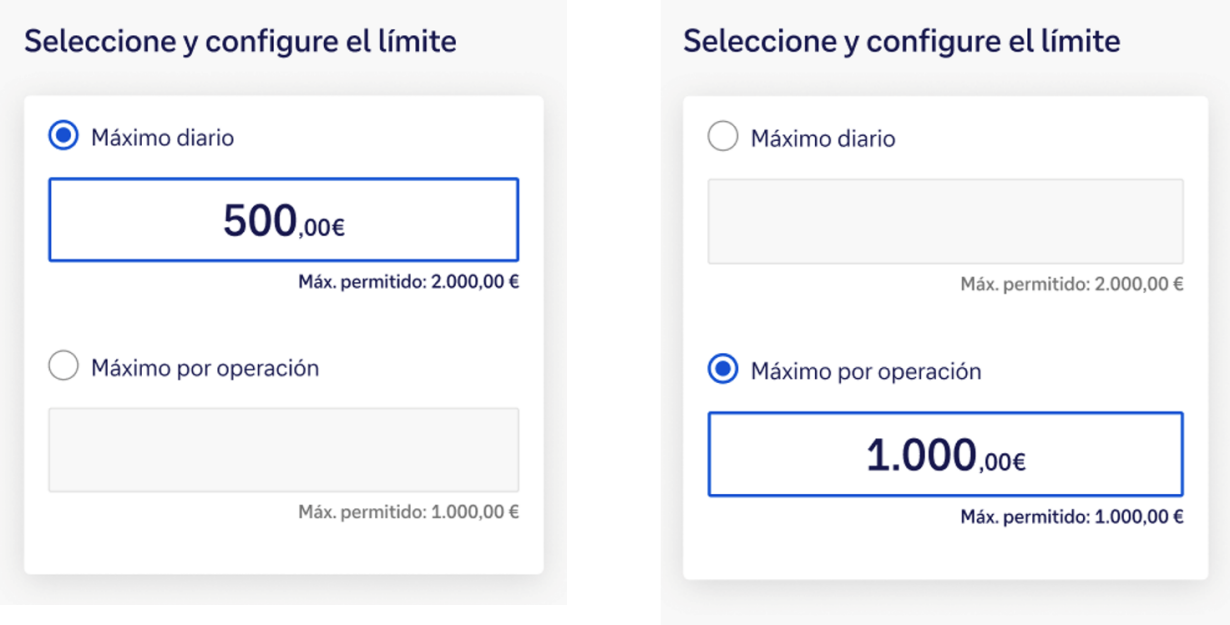Click the bold "Máx. permitido: 2.000,00 €" hint
The width and height of the screenshot is (1230, 625).
pos(408,282)
